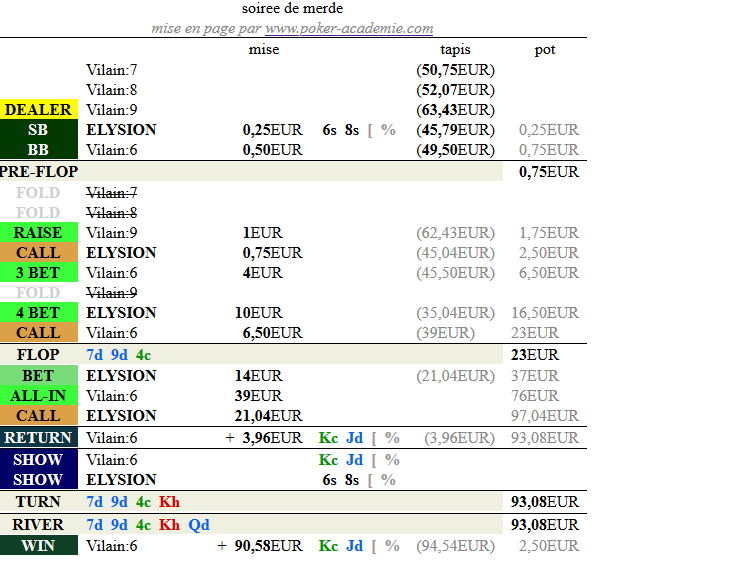Click the 'pot' column header
This screenshot has width=756, height=570.
[x=545, y=50]
